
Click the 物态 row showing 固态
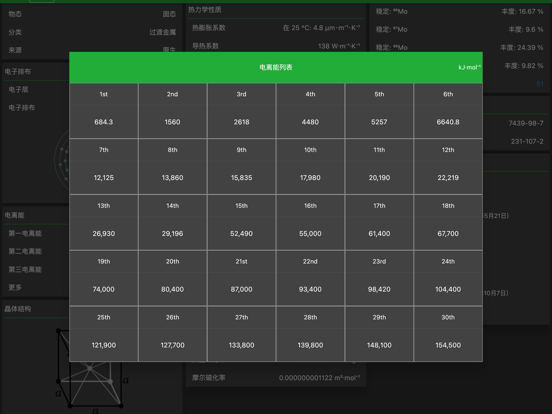[92, 14]
